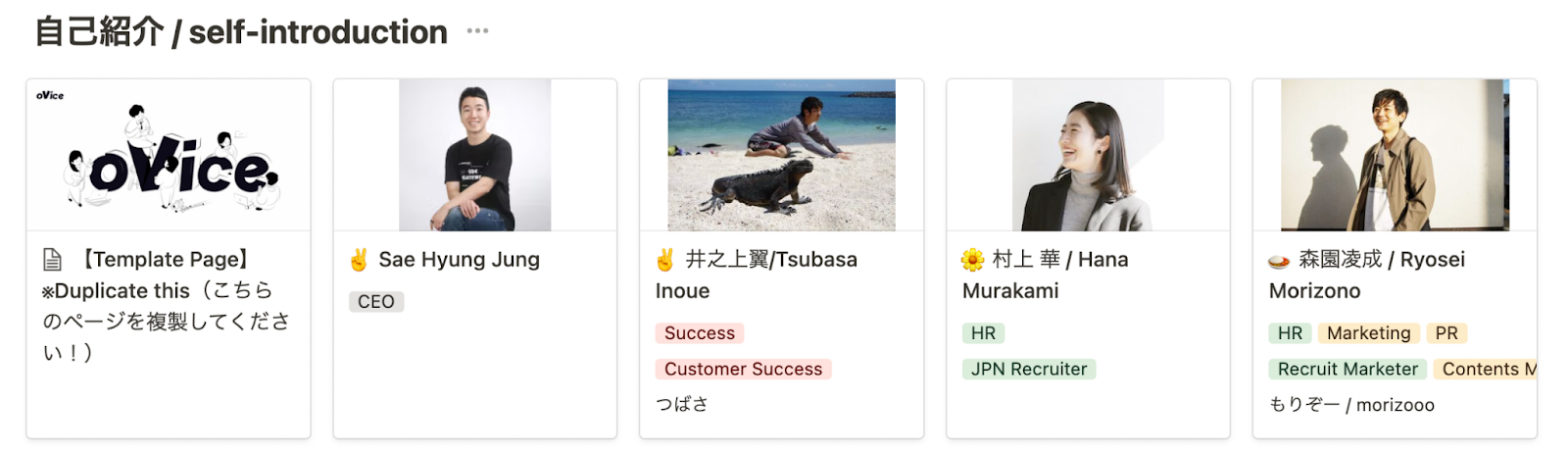This screenshot has width=1568, height=451.
Task: Open Ryosei Morizono's cover photo
Action: (x=1395, y=155)
